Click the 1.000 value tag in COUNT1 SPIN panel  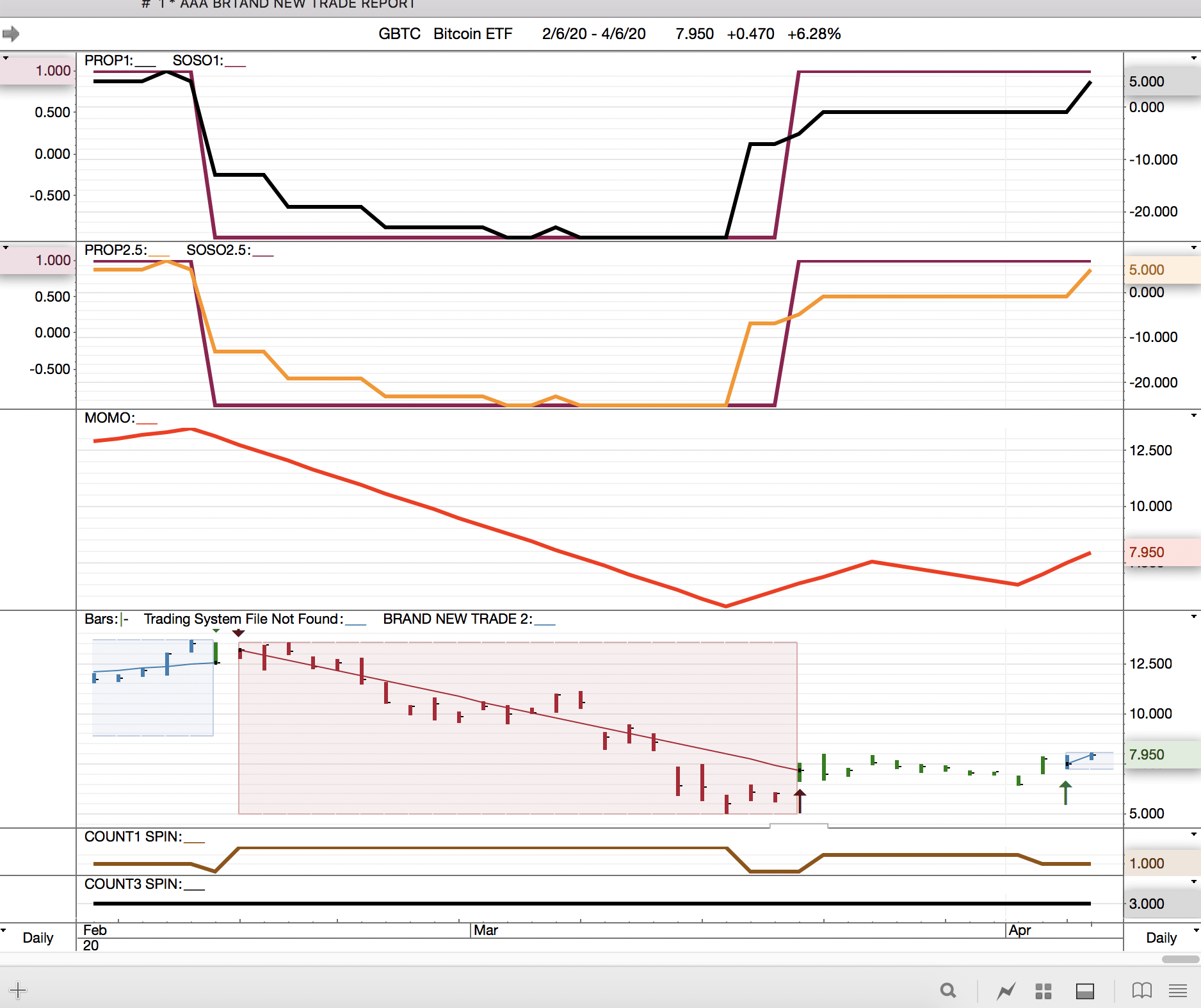point(1162,864)
